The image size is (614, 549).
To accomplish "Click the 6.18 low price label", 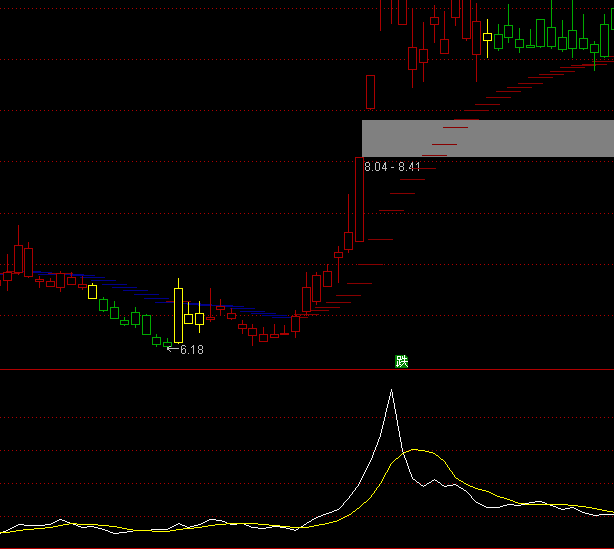I will click(x=191, y=349).
